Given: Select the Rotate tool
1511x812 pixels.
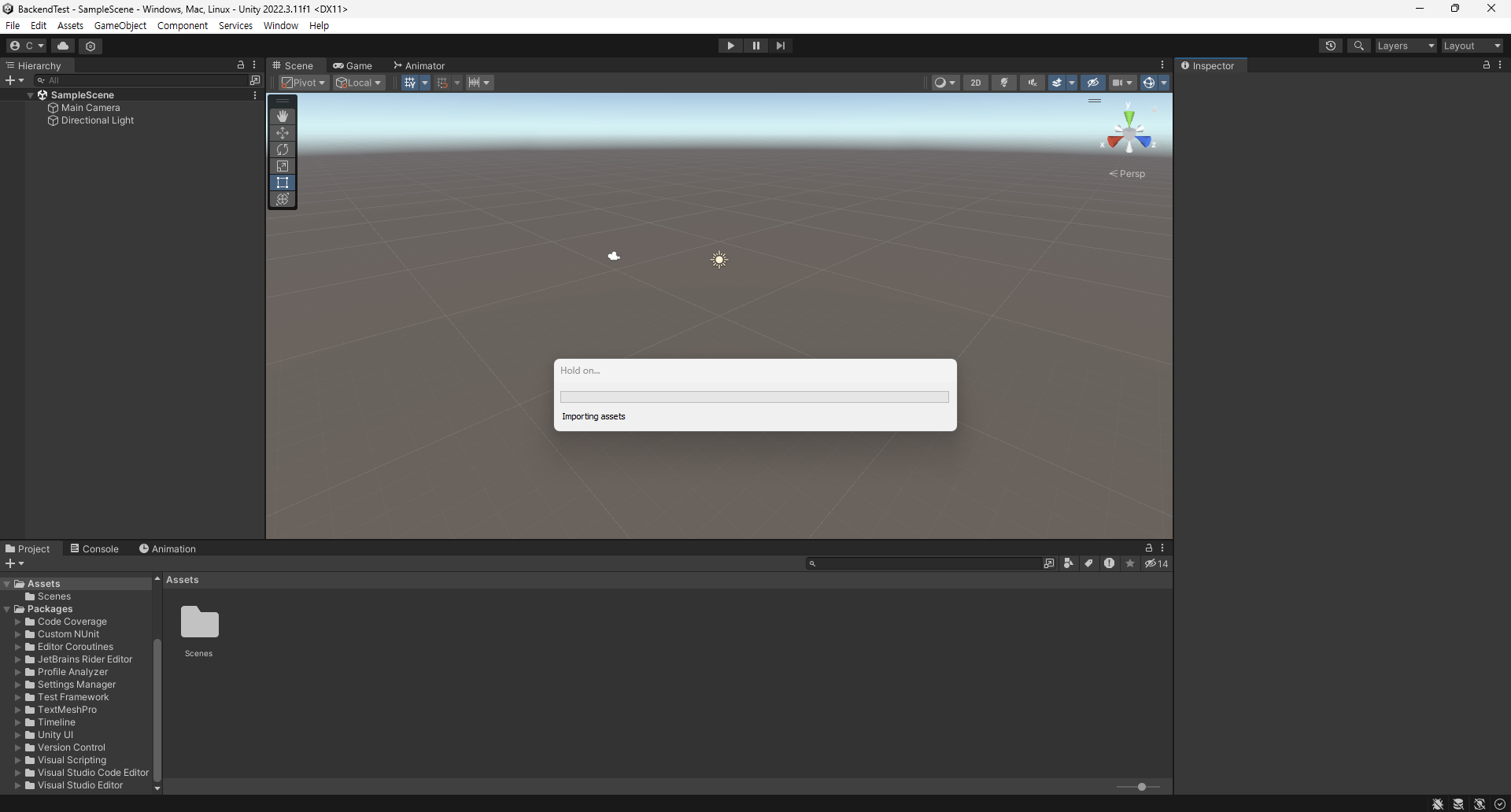Looking at the screenshot, I should coord(283,149).
